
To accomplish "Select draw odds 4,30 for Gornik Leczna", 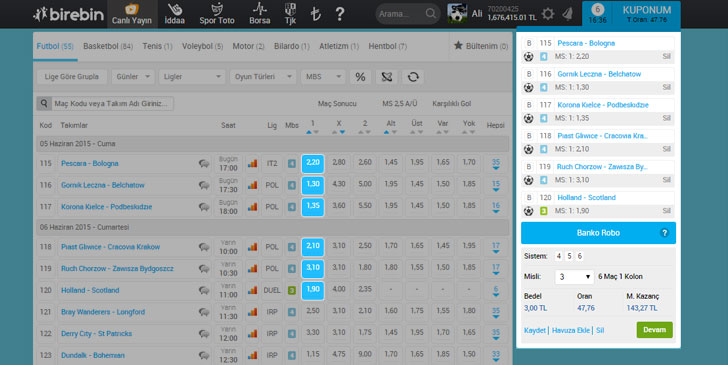I will coord(339,185).
